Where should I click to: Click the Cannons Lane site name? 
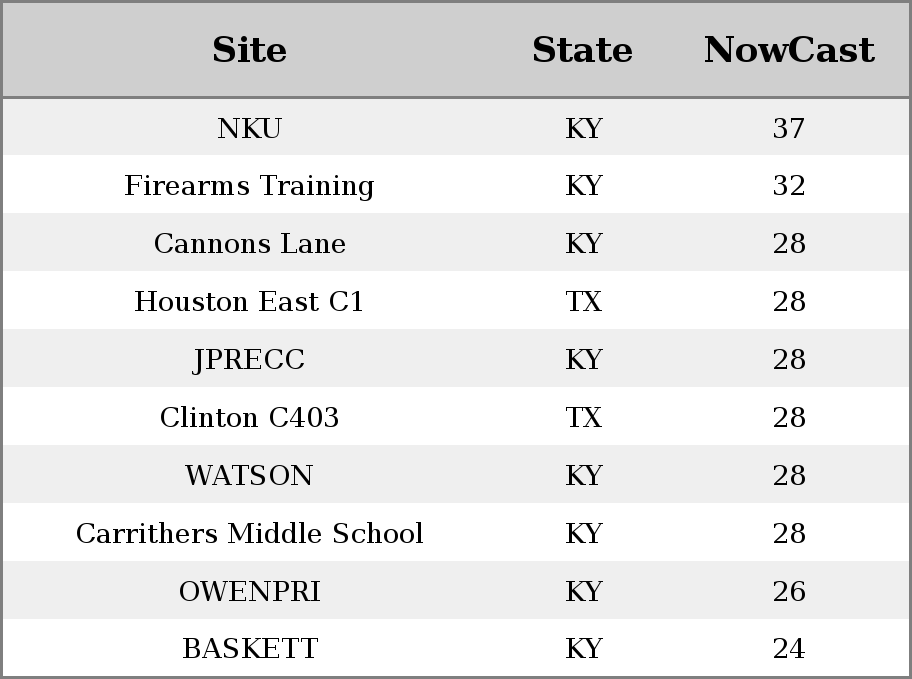click(250, 243)
